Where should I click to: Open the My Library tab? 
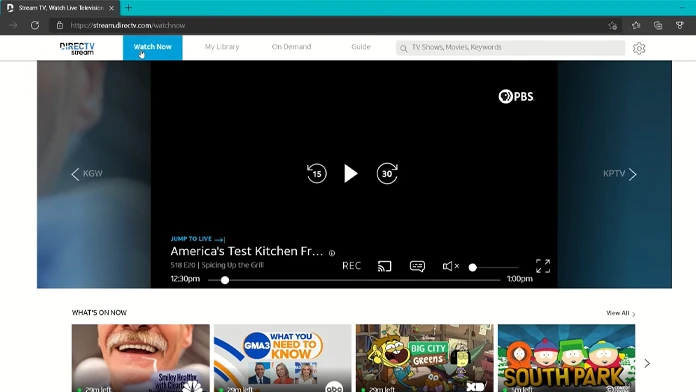click(x=222, y=47)
